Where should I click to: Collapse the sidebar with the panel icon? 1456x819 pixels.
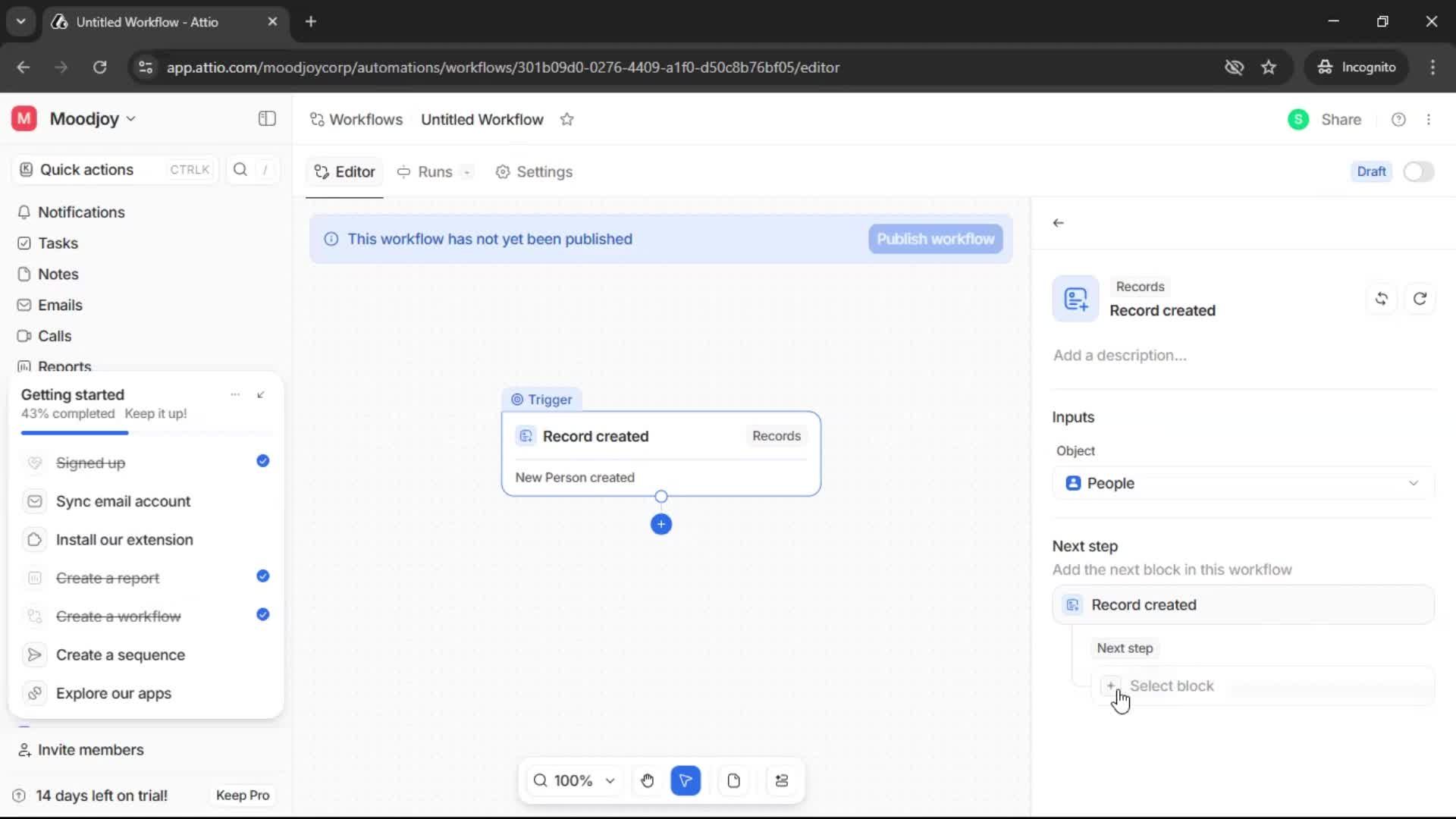coord(266,119)
